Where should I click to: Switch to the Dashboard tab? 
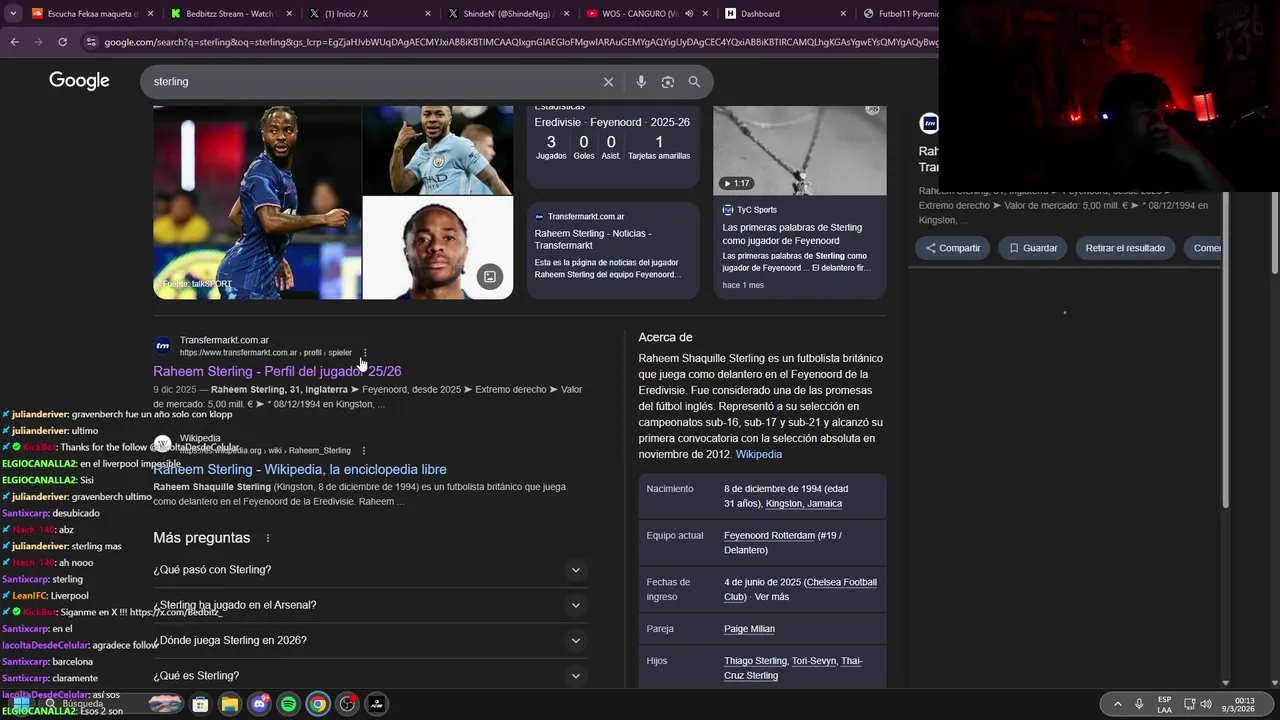783,14
